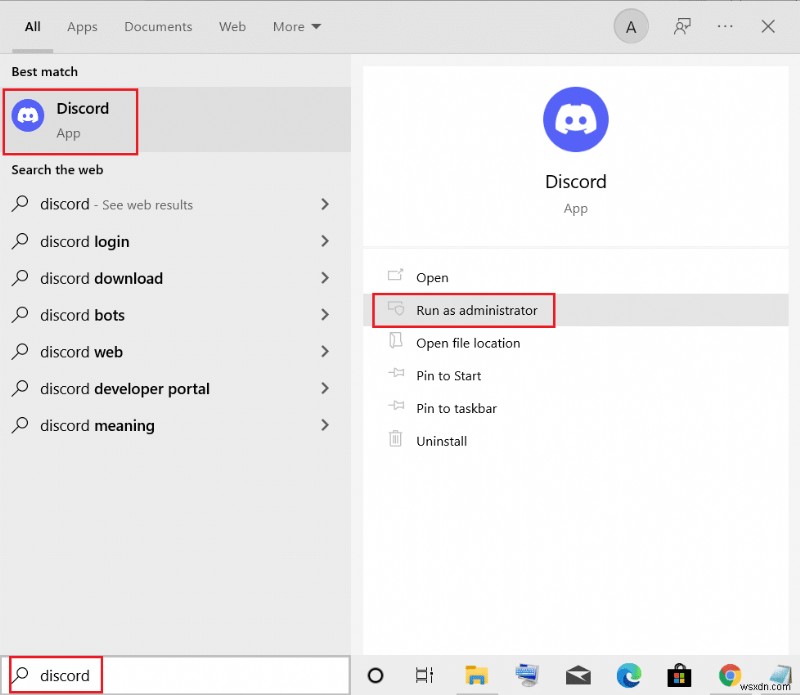
Task: Select Run as administrator for Discord
Action: point(462,310)
